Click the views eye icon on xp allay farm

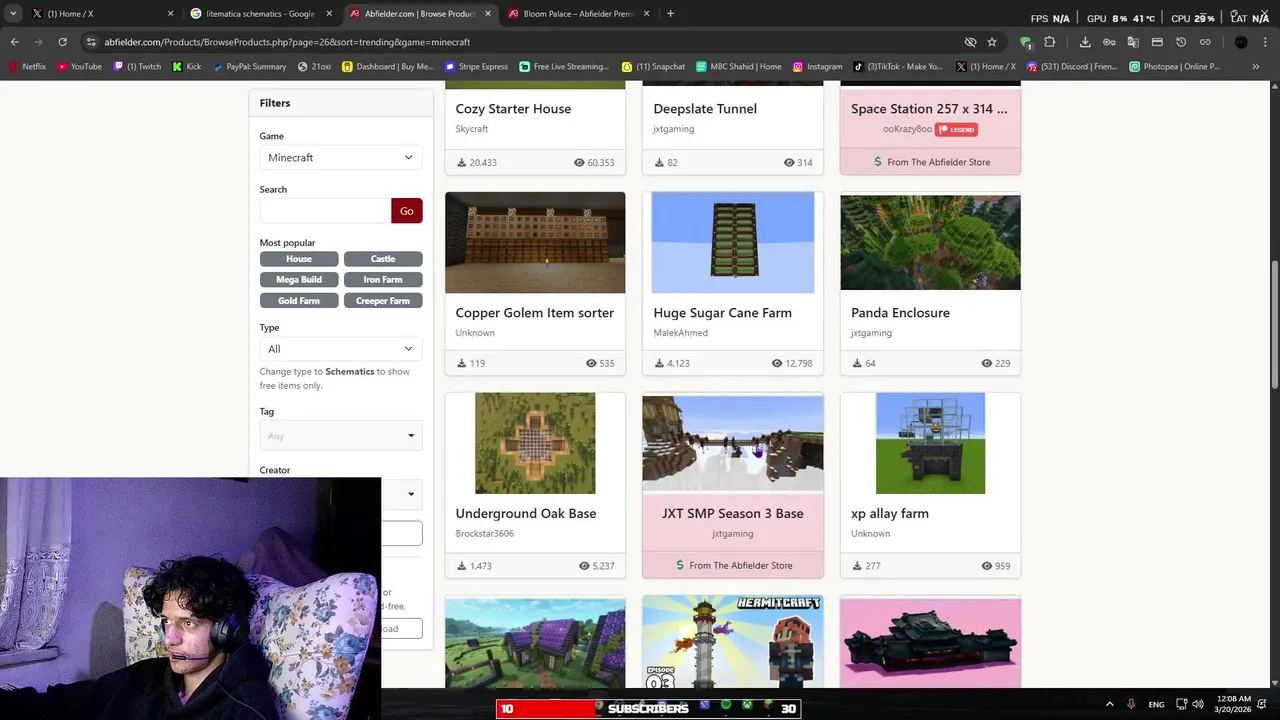tap(987, 566)
